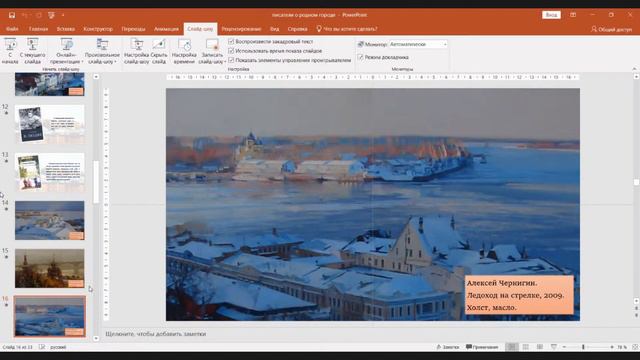Start slideshow from current slide icon
Image resolution: width=640 pixels, height=360 pixels.
(33, 44)
